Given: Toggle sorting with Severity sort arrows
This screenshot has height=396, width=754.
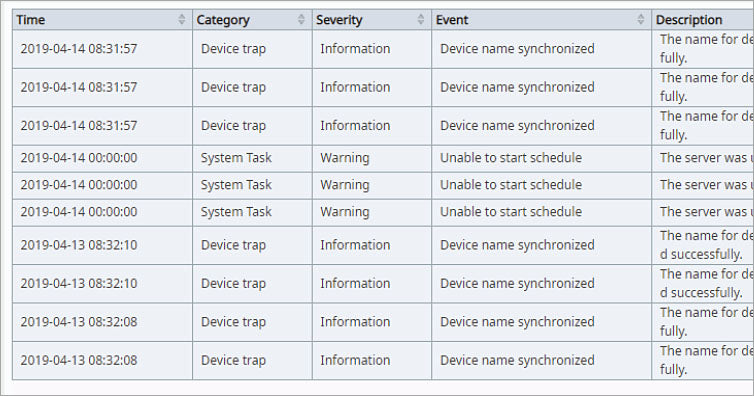Looking at the screenshot, I should pos(421,19).
